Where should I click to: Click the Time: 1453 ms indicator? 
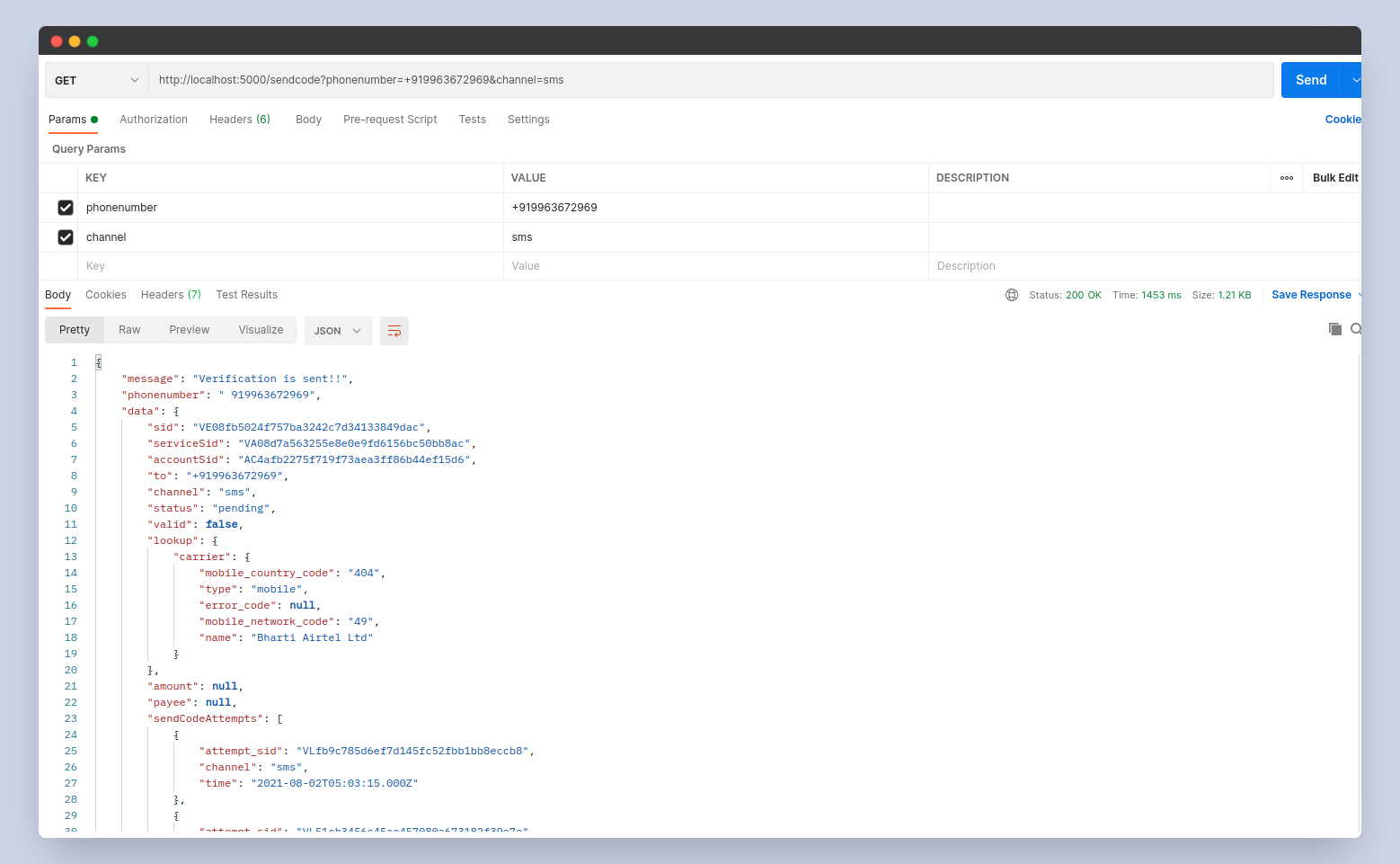tap(1147, 295)
